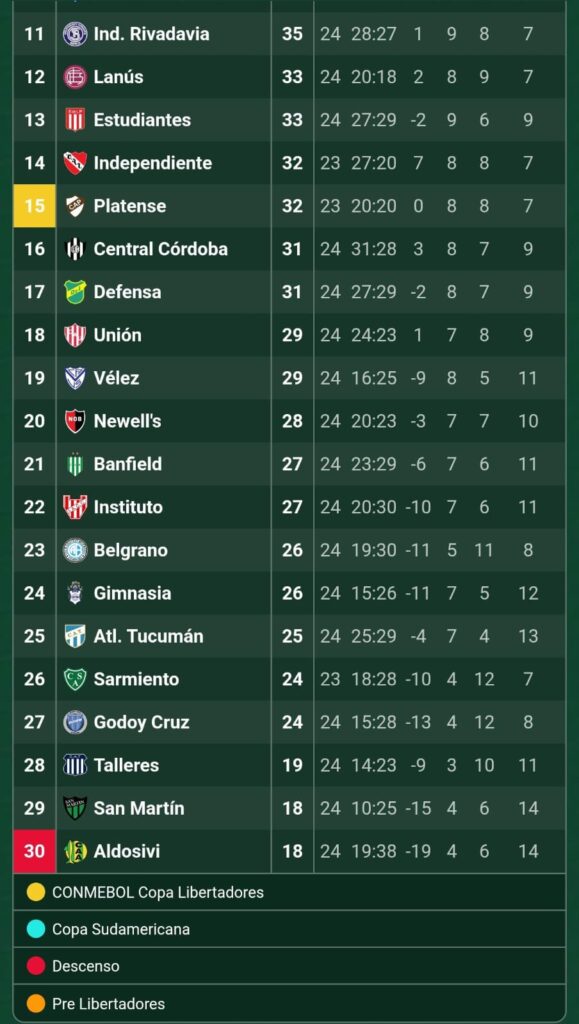579x1024 pixels.
Task: Click the Platense CAP crest
Action: coord(75,206)
